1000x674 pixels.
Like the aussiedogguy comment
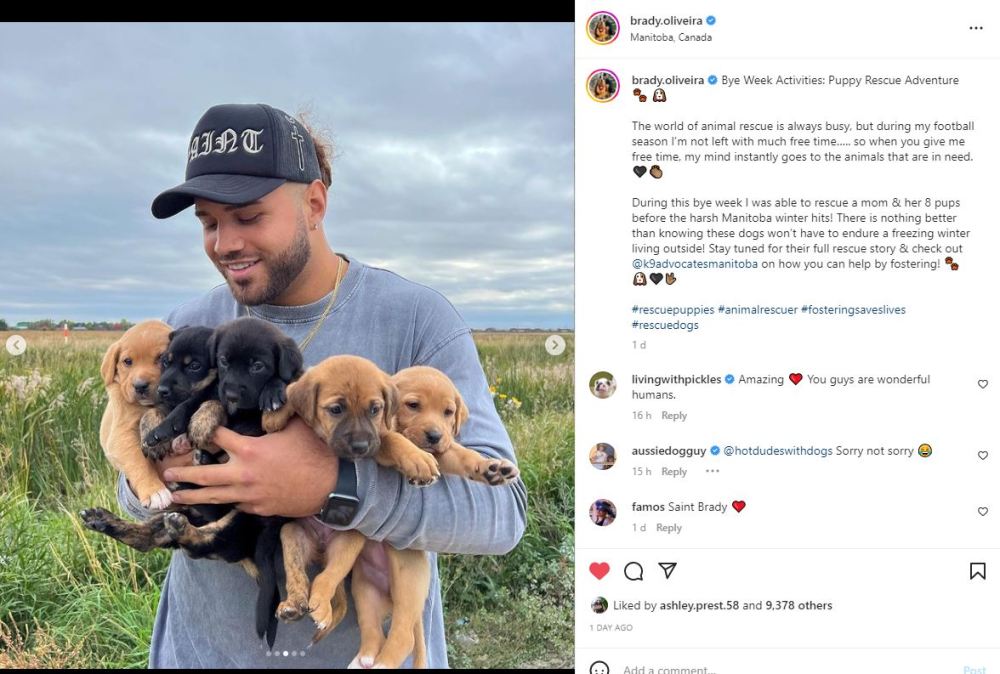pos(982,456)
